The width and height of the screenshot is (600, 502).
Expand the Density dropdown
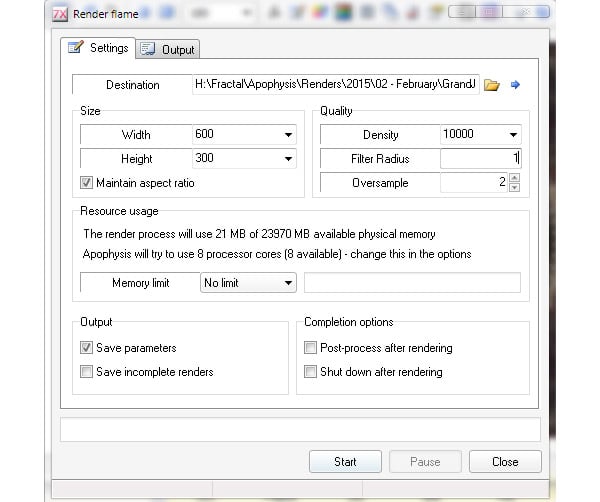coord(513,135)
